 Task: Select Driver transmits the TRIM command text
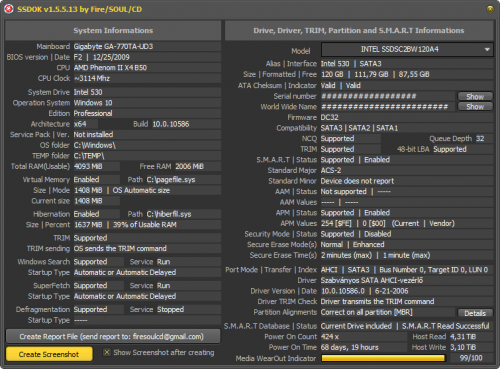point(377,302)
